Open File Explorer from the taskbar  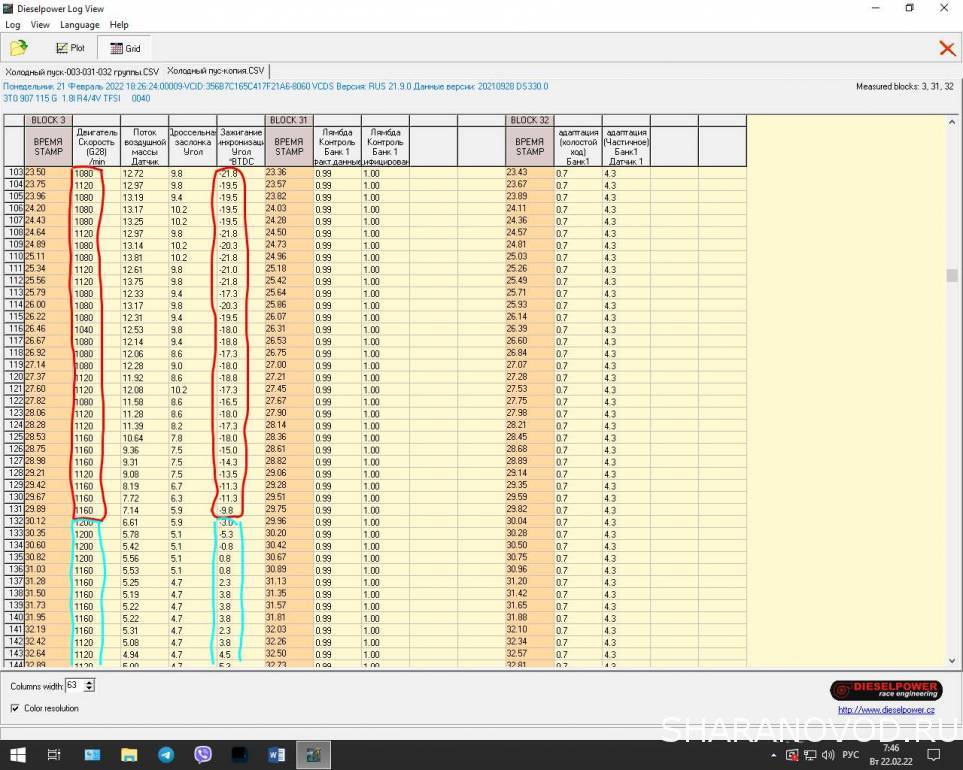pos(128,755)
